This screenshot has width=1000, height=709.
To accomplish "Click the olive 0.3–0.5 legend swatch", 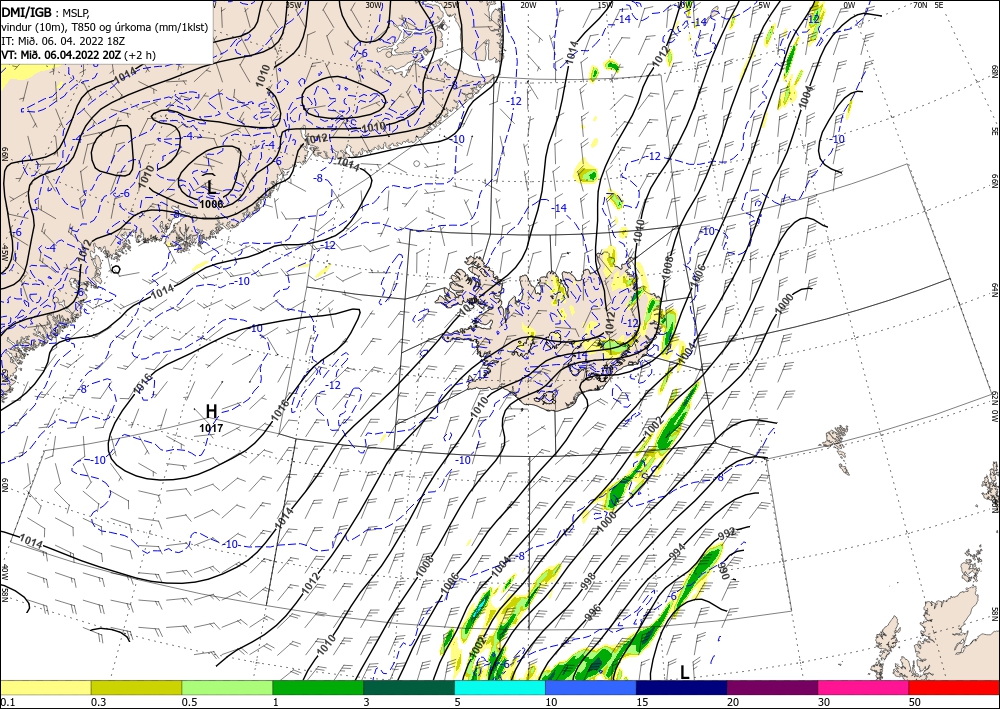I will click(136, 687).
